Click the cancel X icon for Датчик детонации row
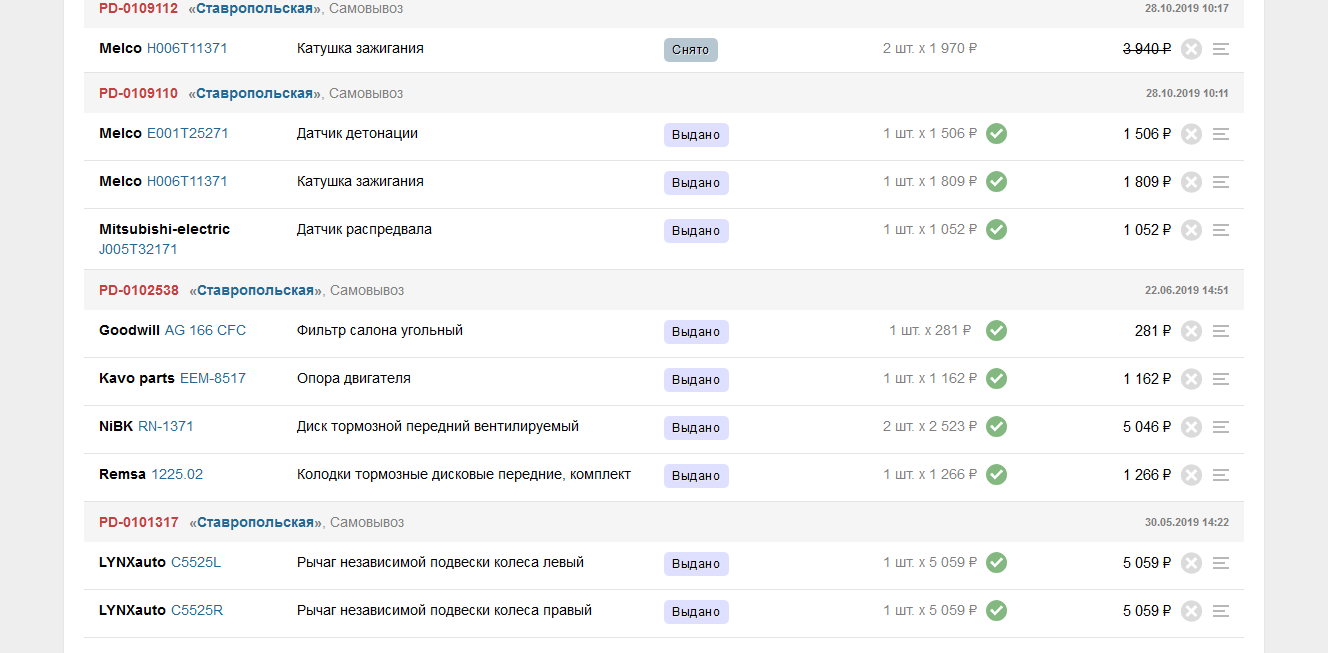This screenshot has height=653, width=1328. click(1191, 134)
